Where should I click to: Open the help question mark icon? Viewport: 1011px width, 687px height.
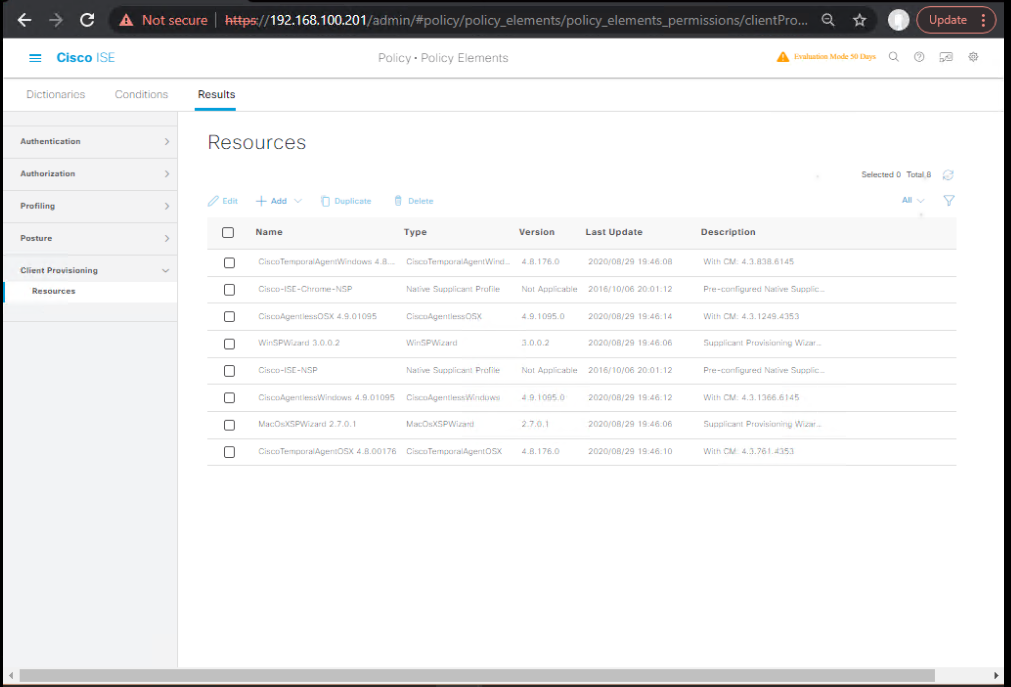point(919,57)
